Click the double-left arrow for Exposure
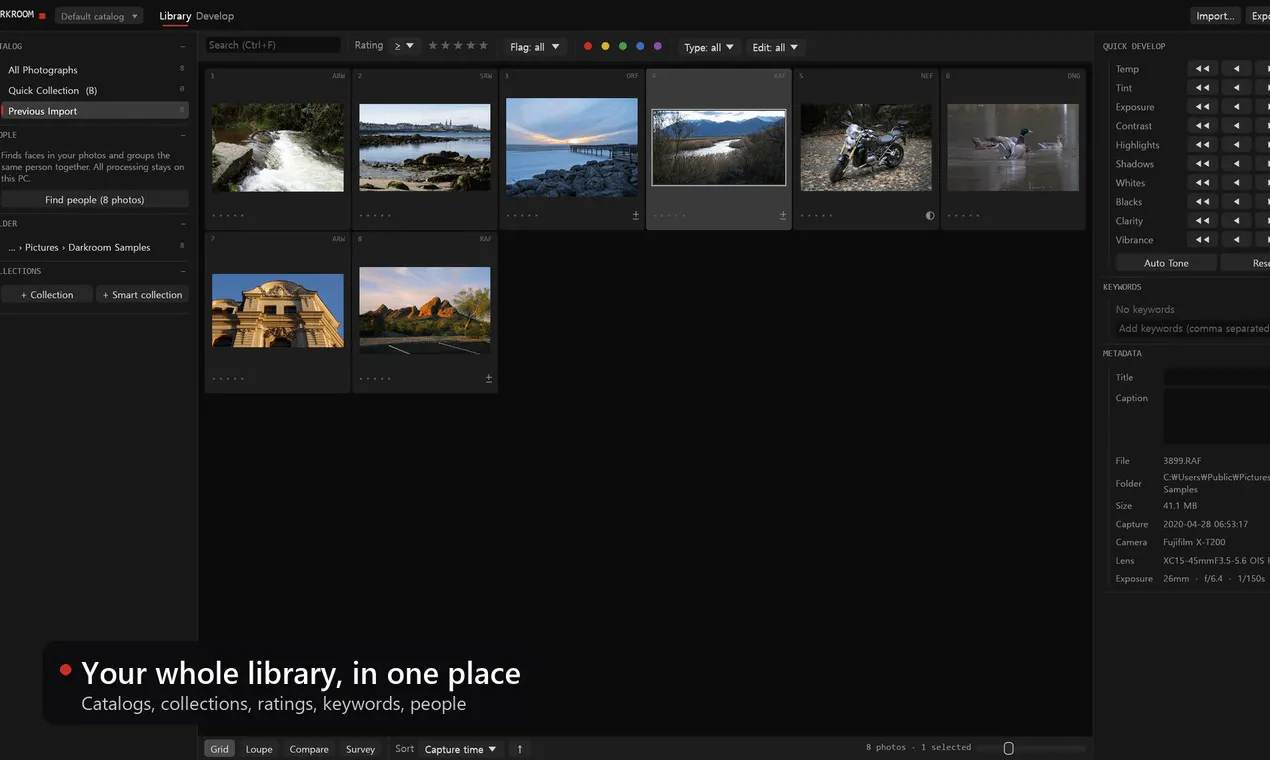 coord(1202,107)
